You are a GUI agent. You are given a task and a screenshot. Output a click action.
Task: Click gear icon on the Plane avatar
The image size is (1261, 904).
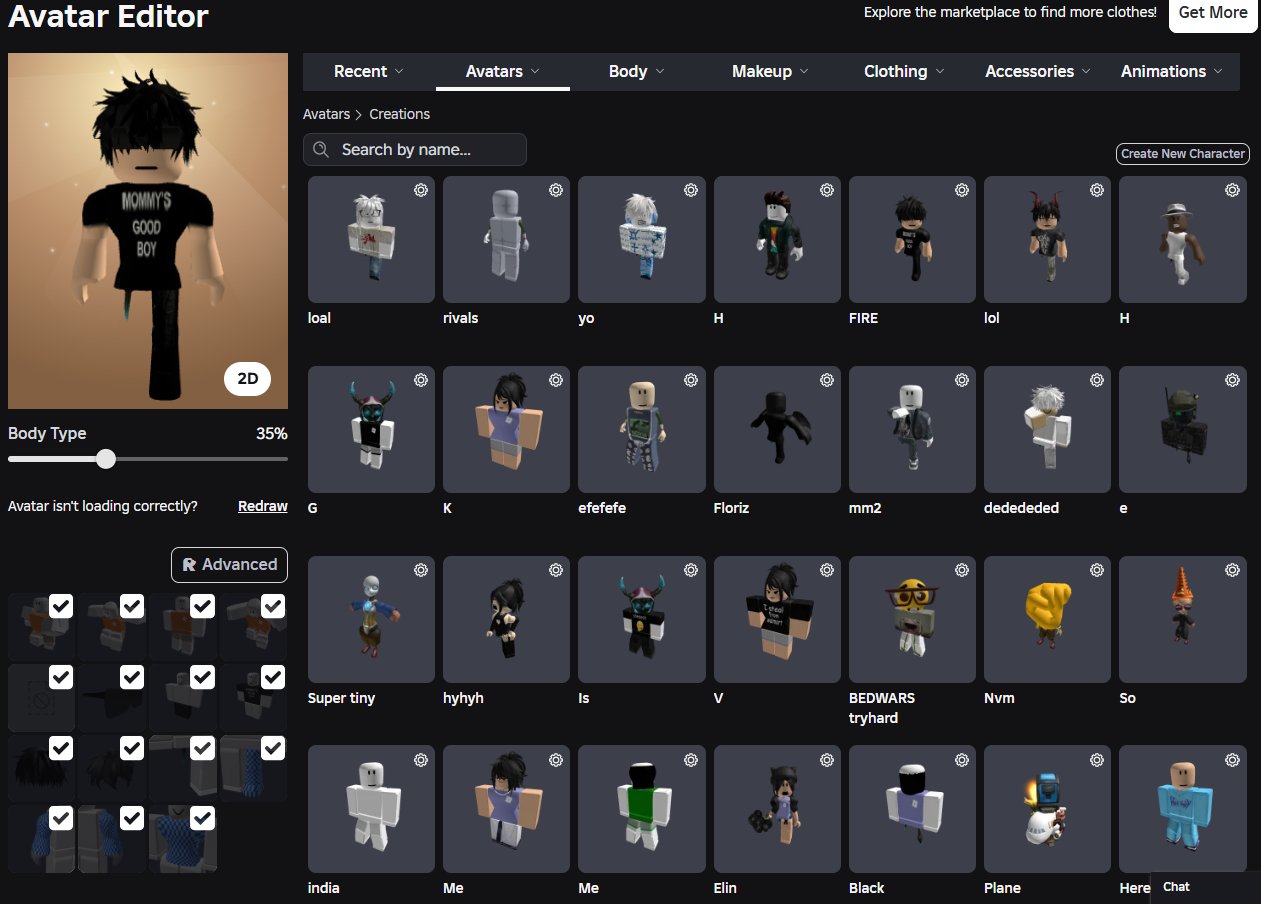(x=1097, y=760)
